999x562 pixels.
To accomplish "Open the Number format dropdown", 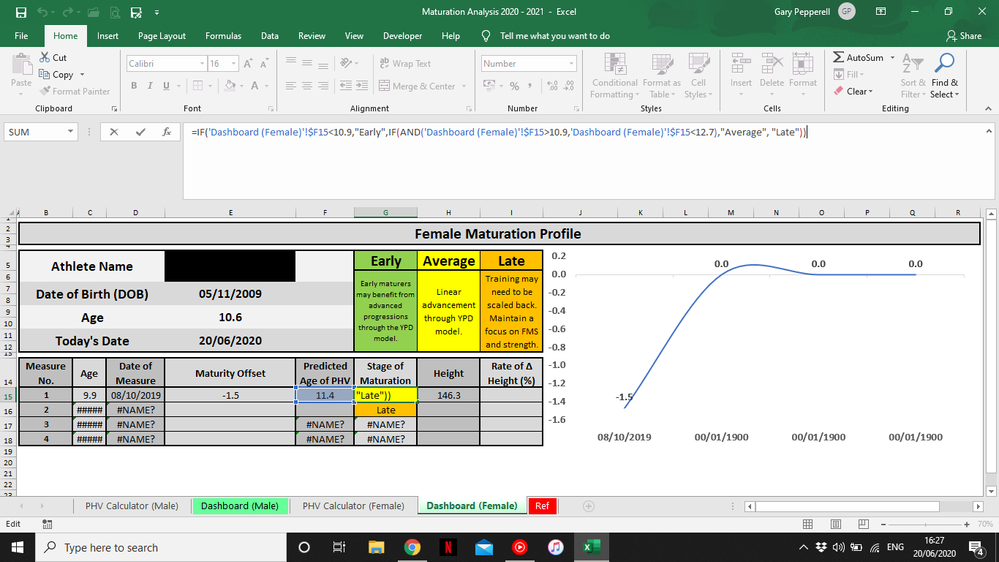I will coord(571,64).
